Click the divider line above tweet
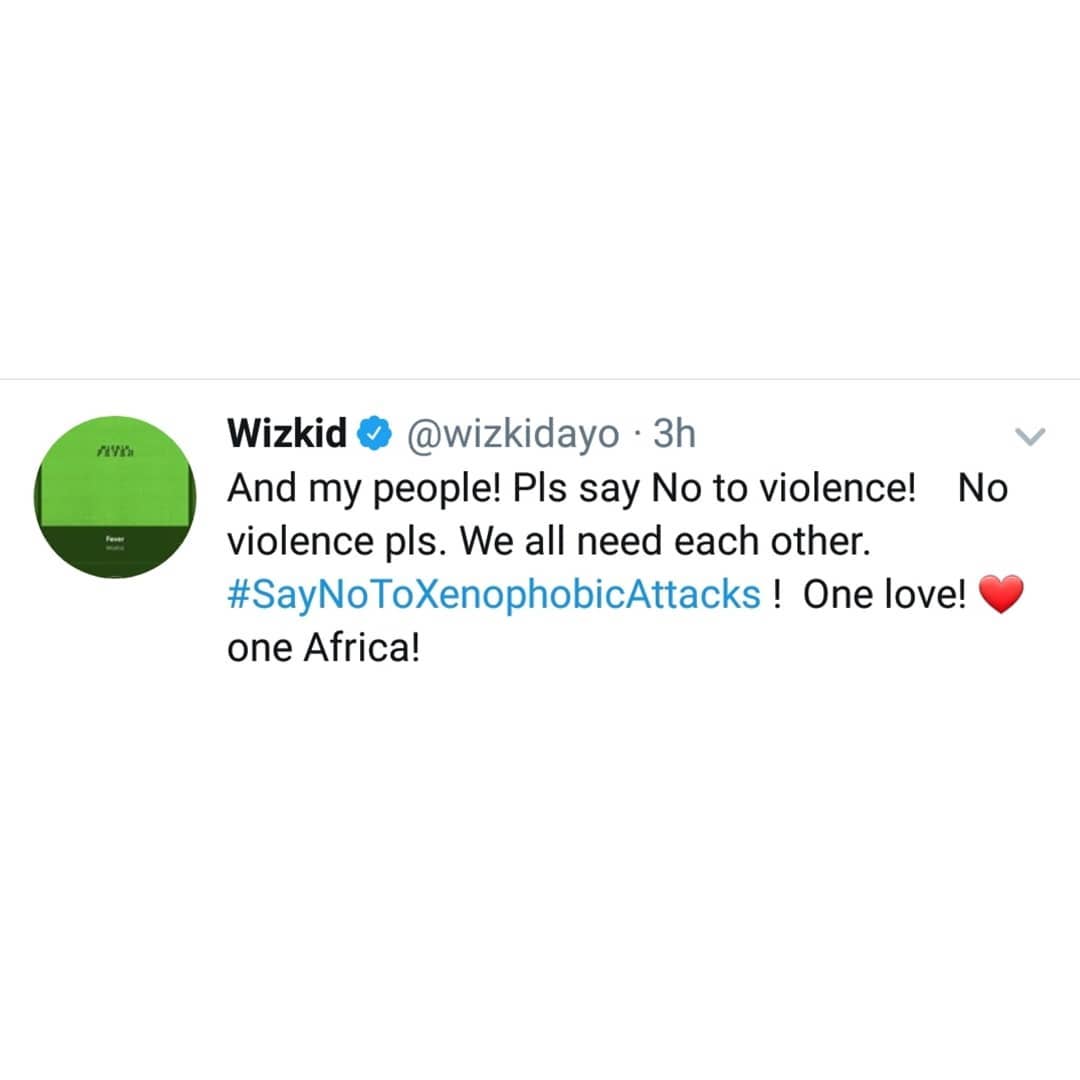The width and height of the screenshot is (1080, 1080). (x=540, y=379)
